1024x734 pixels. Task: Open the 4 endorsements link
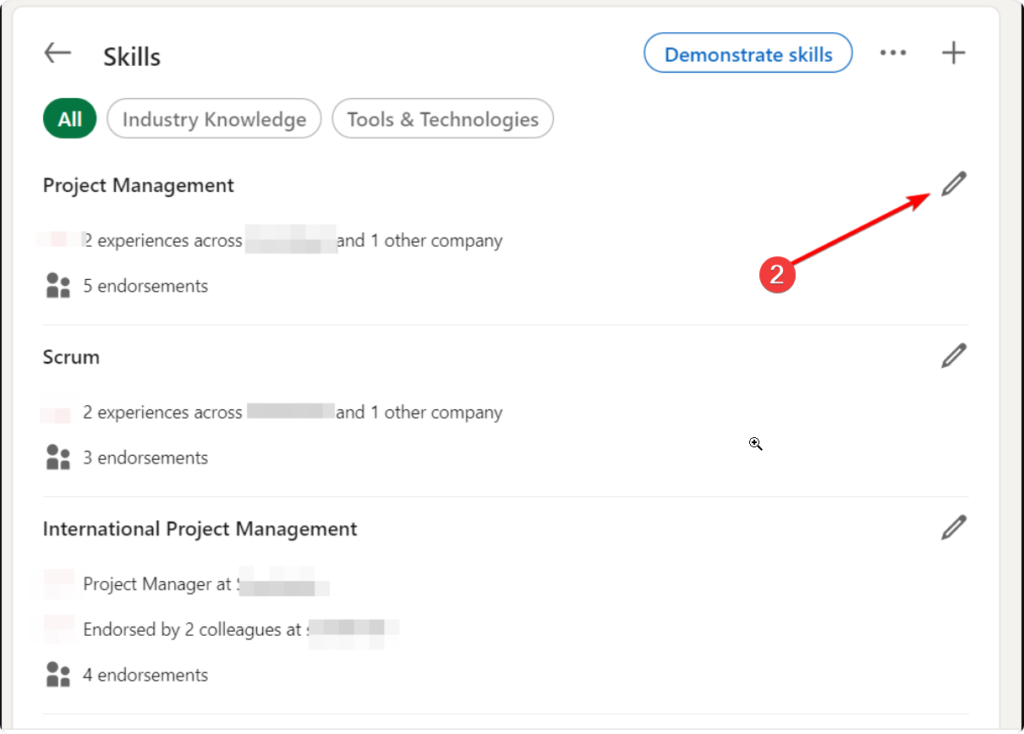click(145, 675)
